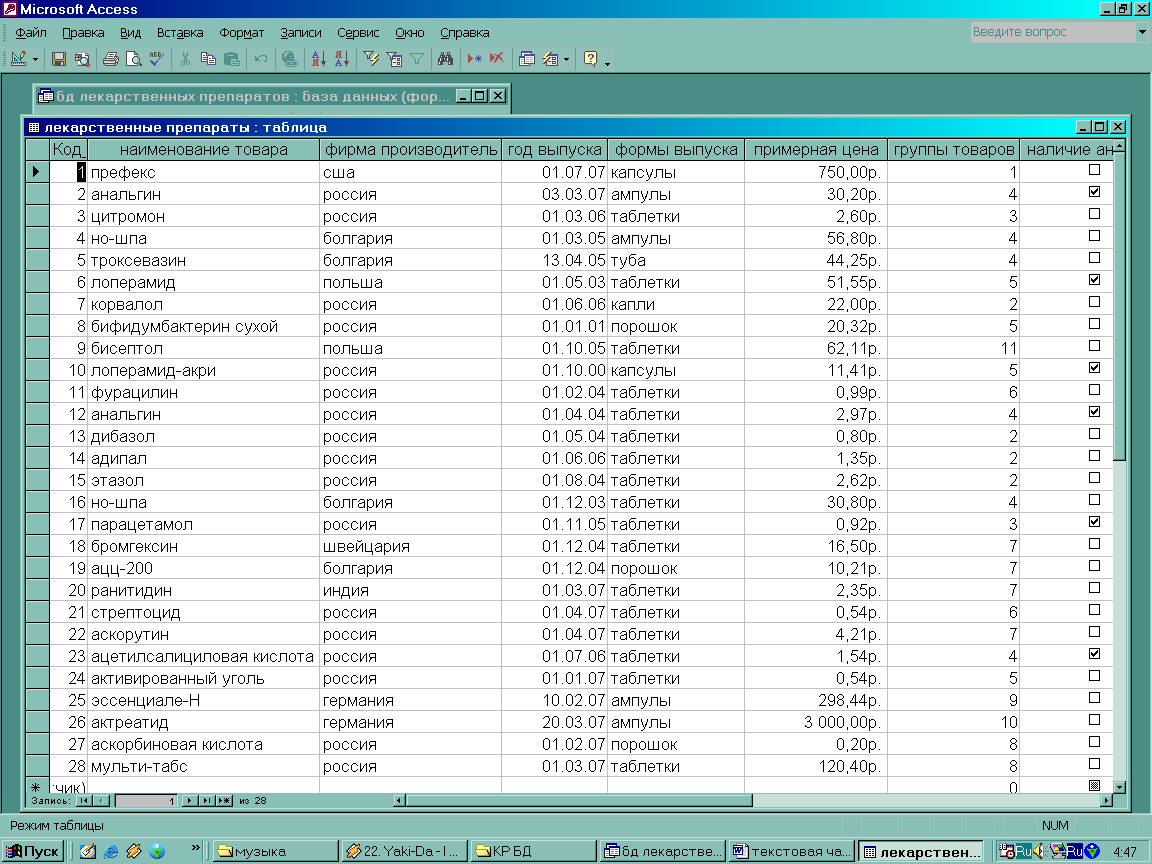Screen dimensions: 1152x864
Task: Open Print Preview from the toolbar
Action: [x=133, y=59]
